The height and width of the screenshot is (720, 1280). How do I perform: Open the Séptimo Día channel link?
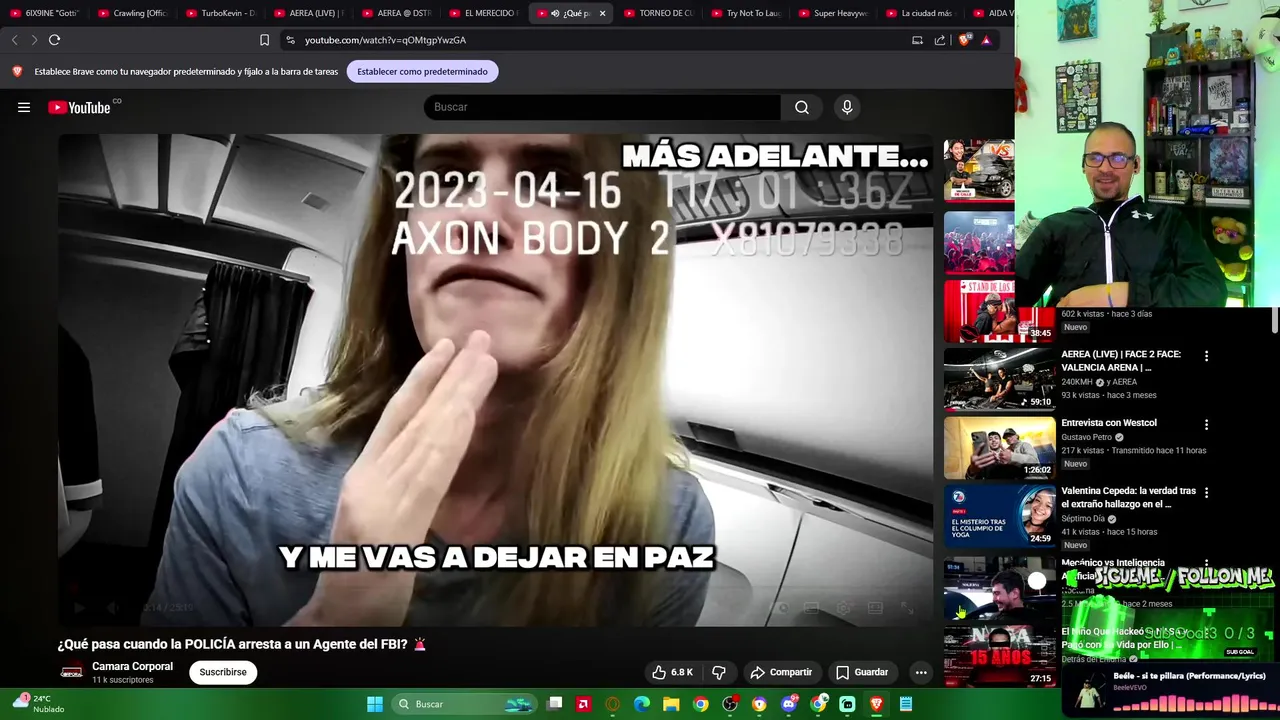coord(1083,518)
